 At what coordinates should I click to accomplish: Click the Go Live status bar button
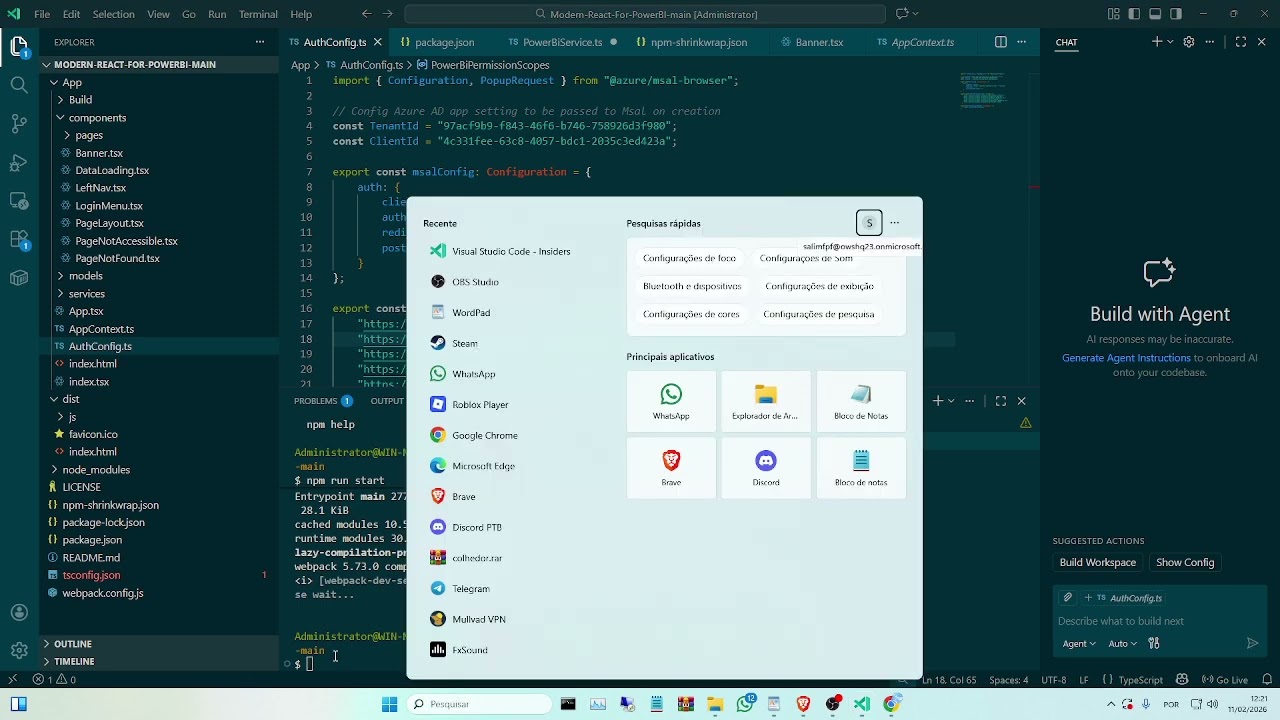pos(1224,680)
